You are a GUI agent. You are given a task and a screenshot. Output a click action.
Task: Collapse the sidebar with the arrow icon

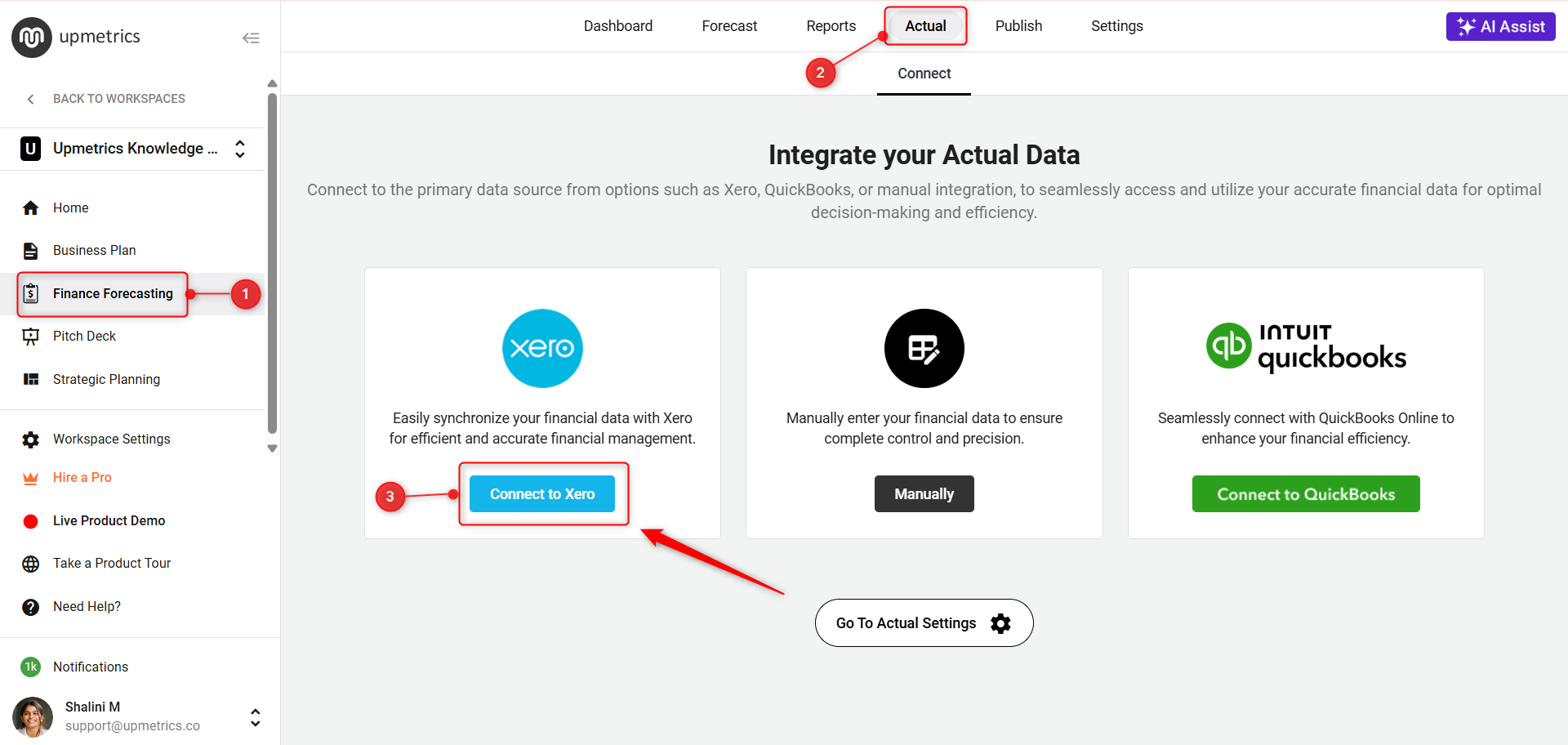[251, 38]
